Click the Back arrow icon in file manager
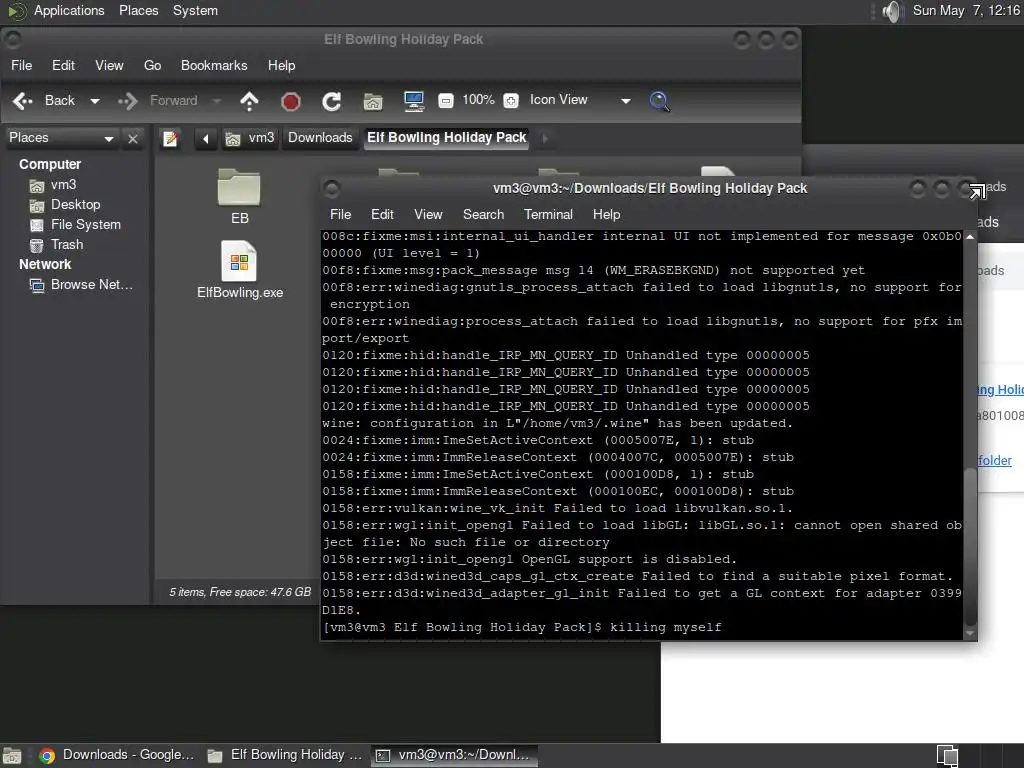The width and height of the screenshot is (1024, 768). pos(23,101)
